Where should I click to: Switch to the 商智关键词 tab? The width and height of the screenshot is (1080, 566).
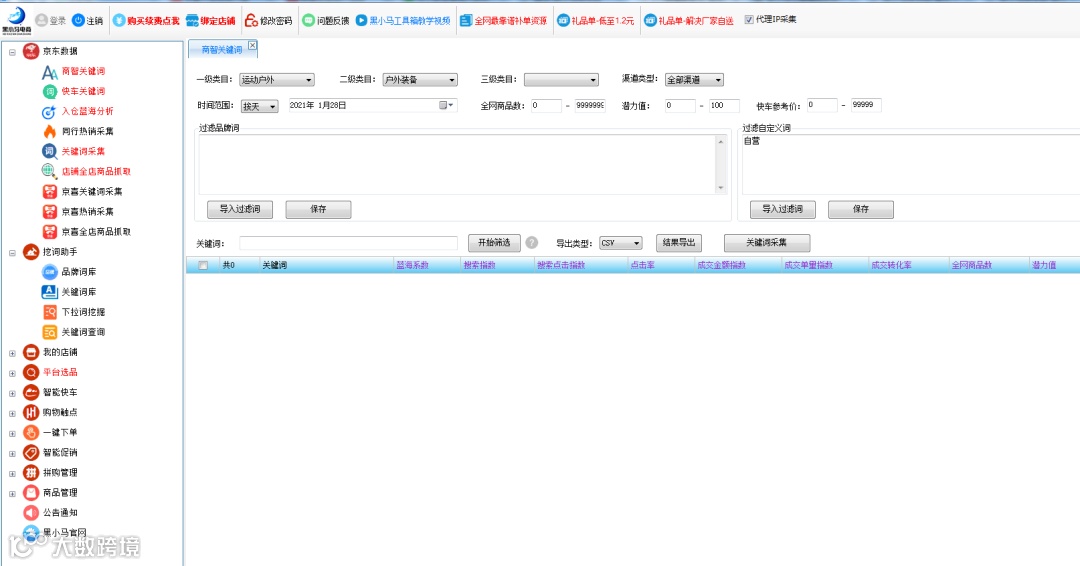(220, 50)
